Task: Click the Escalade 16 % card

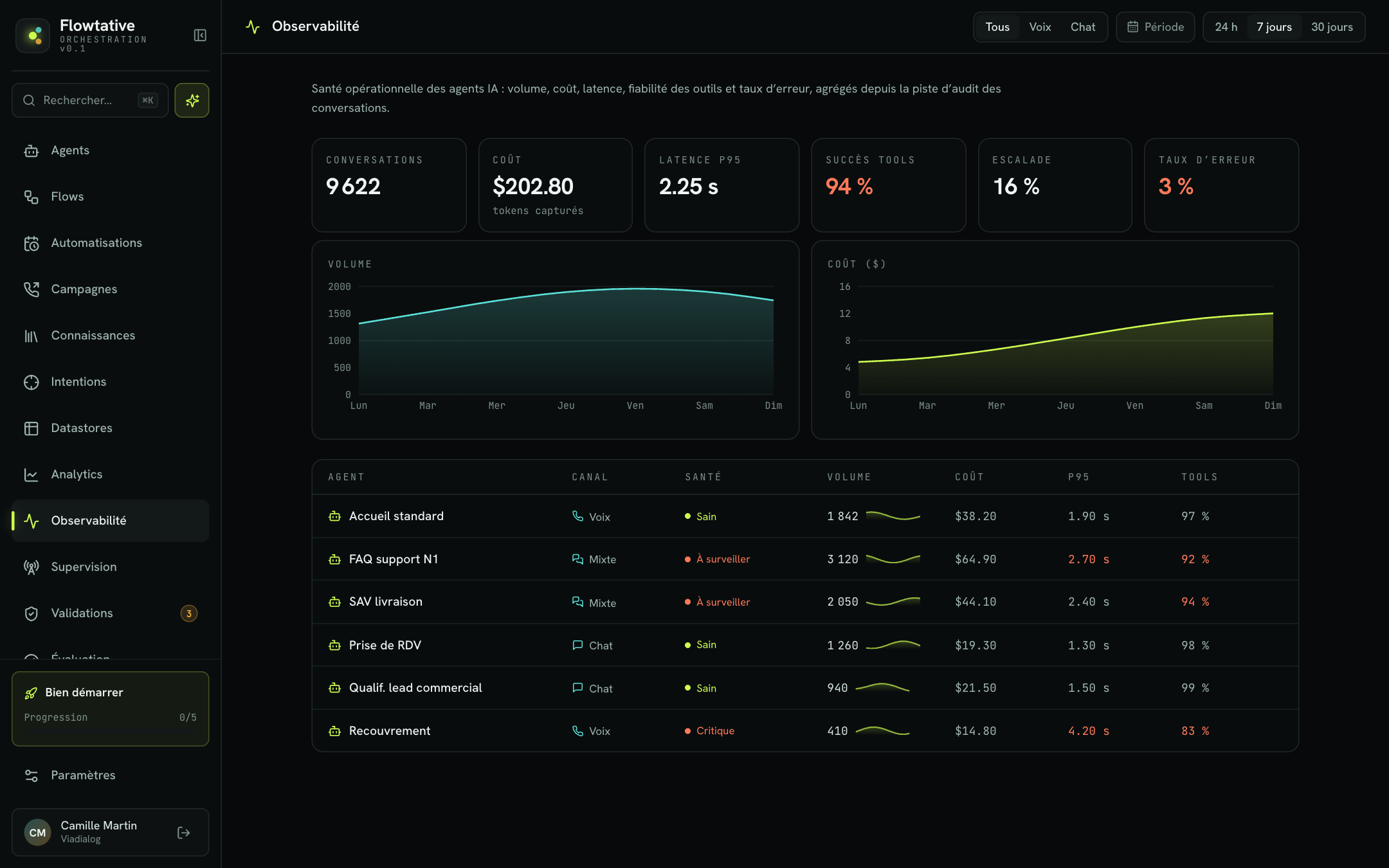Action: 1055,185
